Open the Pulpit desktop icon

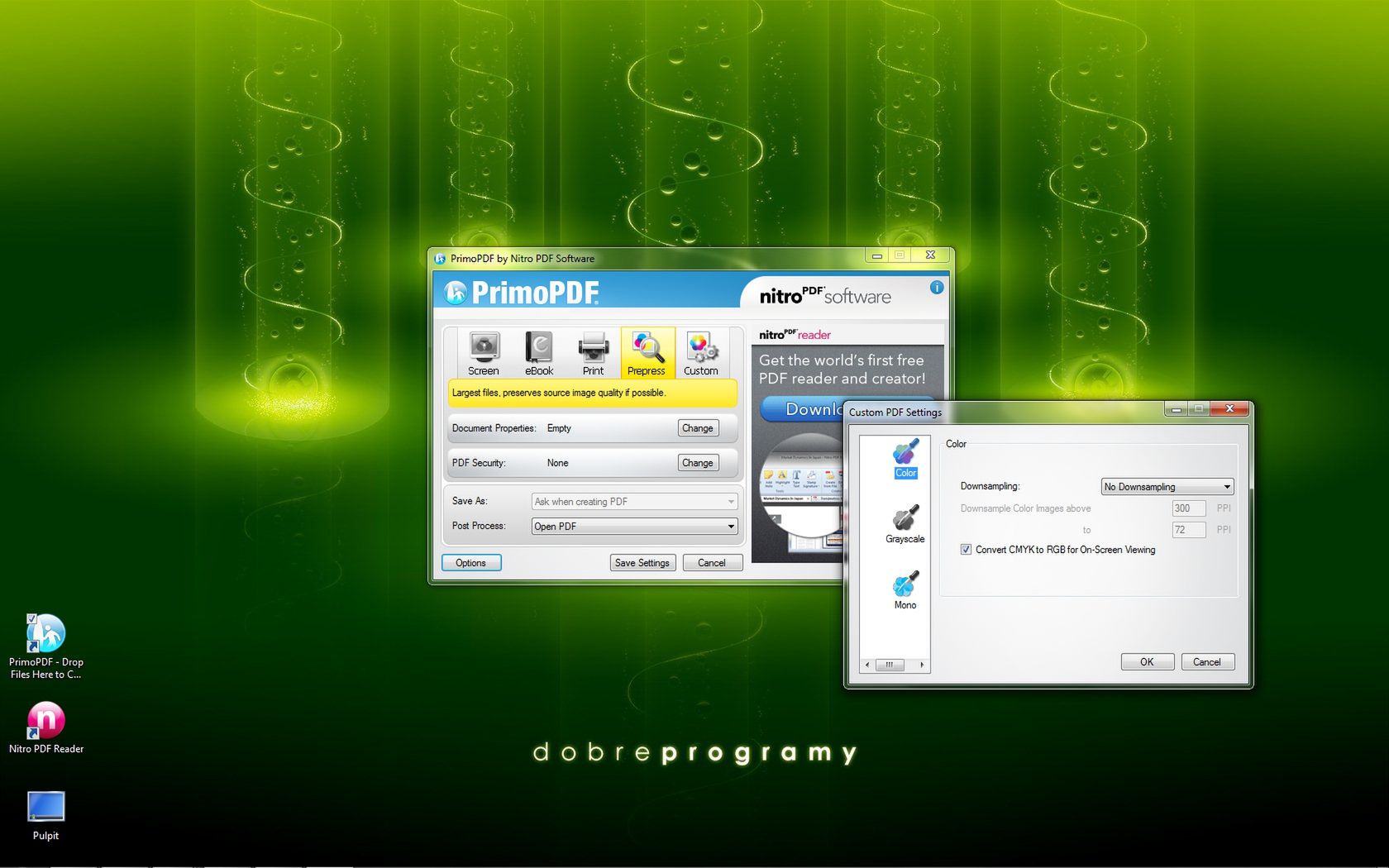click(46, 816)
